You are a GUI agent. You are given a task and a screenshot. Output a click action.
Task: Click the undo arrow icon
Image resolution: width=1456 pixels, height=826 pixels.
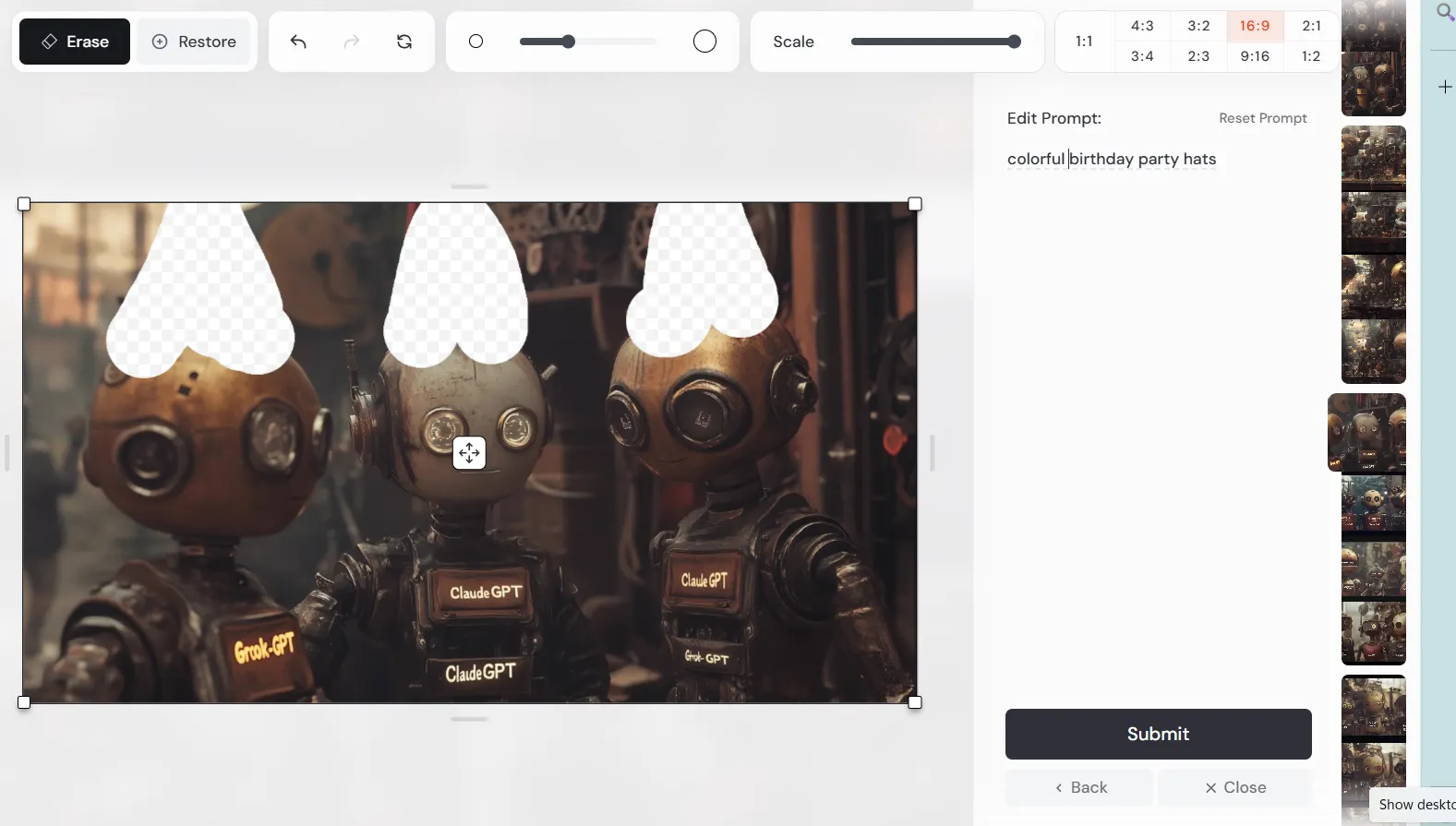pos(298,42)
